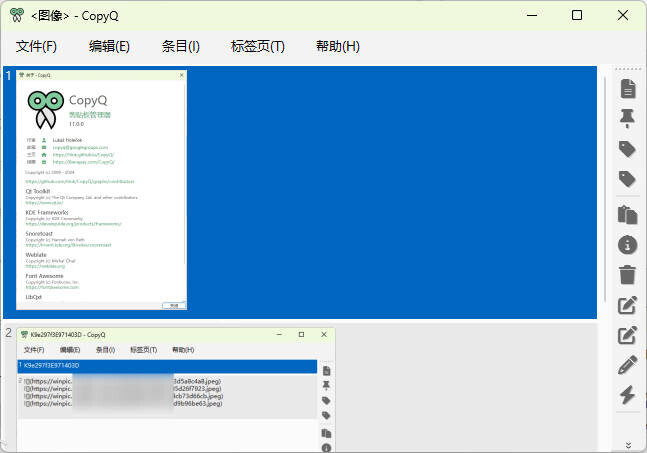Open the 帮助(H) menu

(337, 46)
